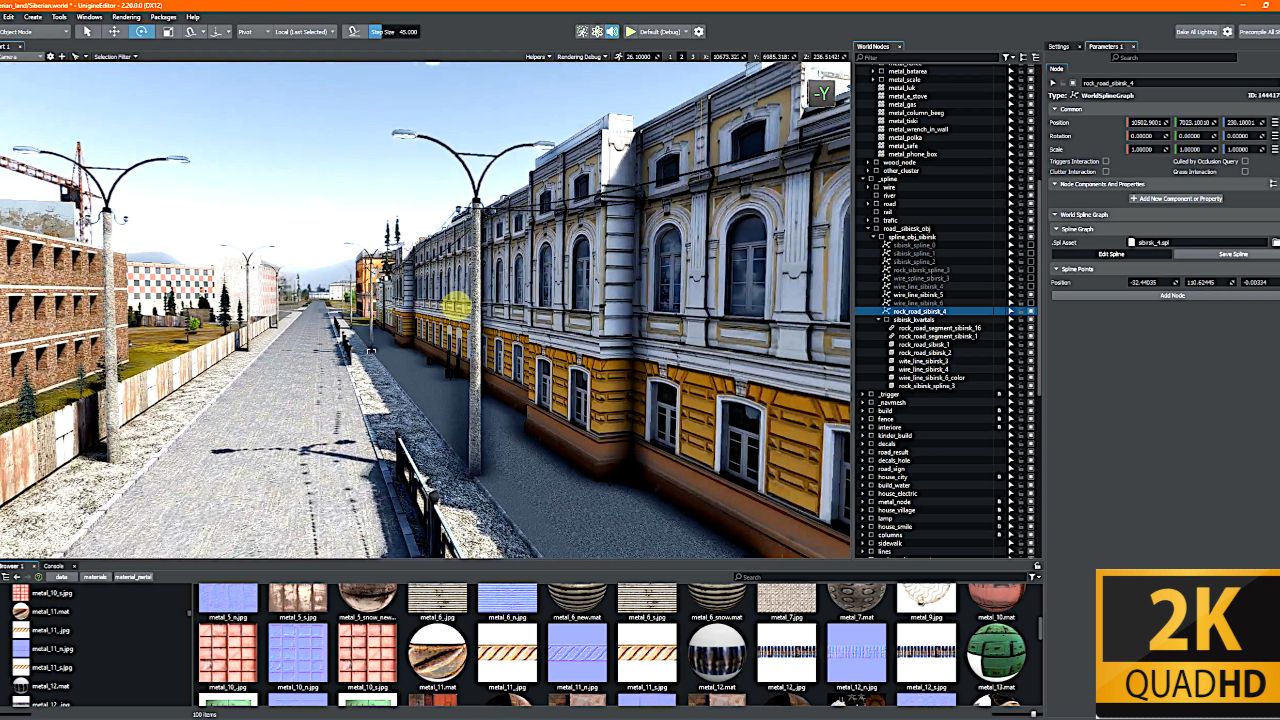Open folder icon next to .Spl Asset

pos(1275,242)
